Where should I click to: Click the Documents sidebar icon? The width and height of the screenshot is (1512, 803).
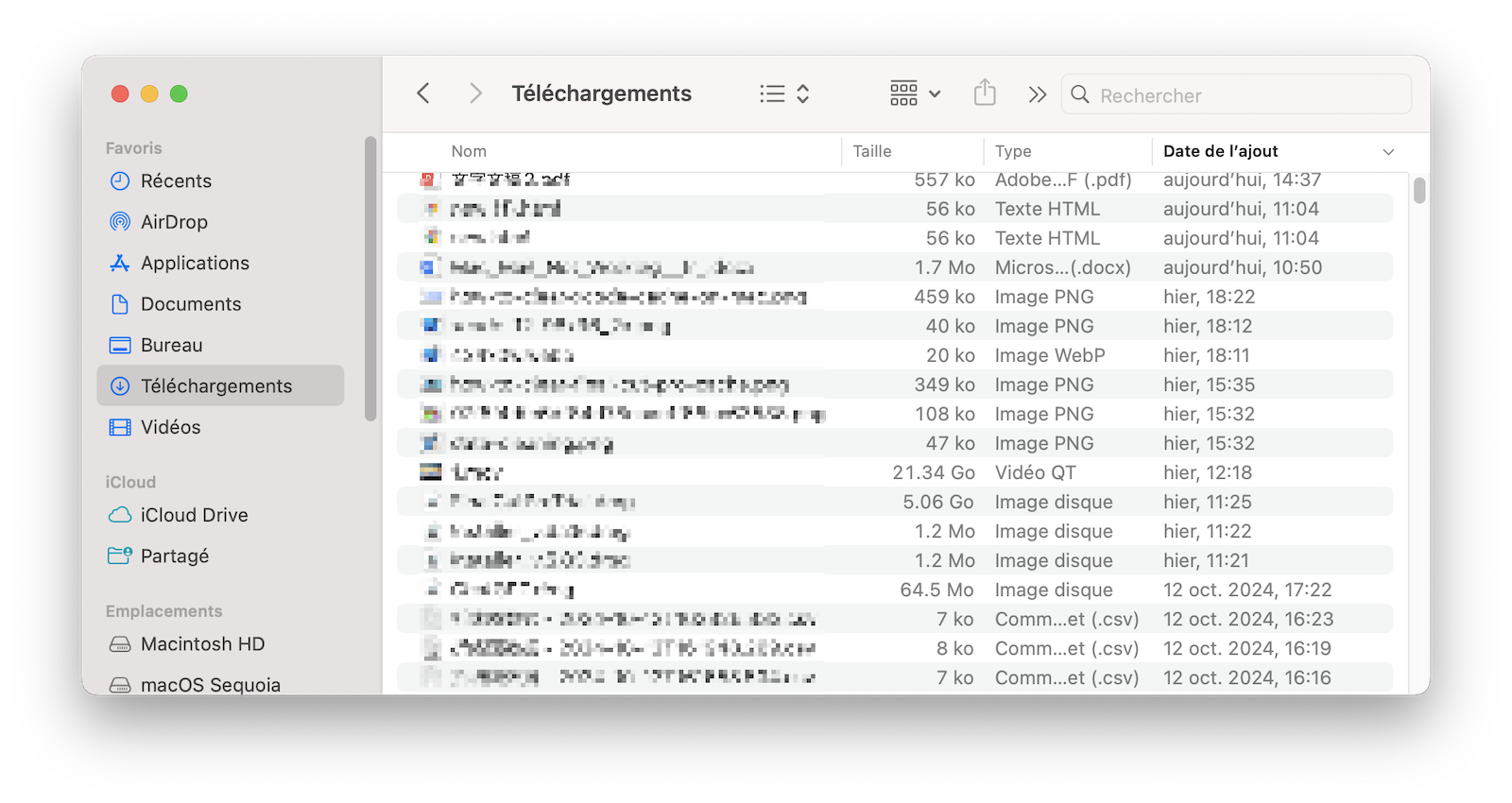point(120,304)
